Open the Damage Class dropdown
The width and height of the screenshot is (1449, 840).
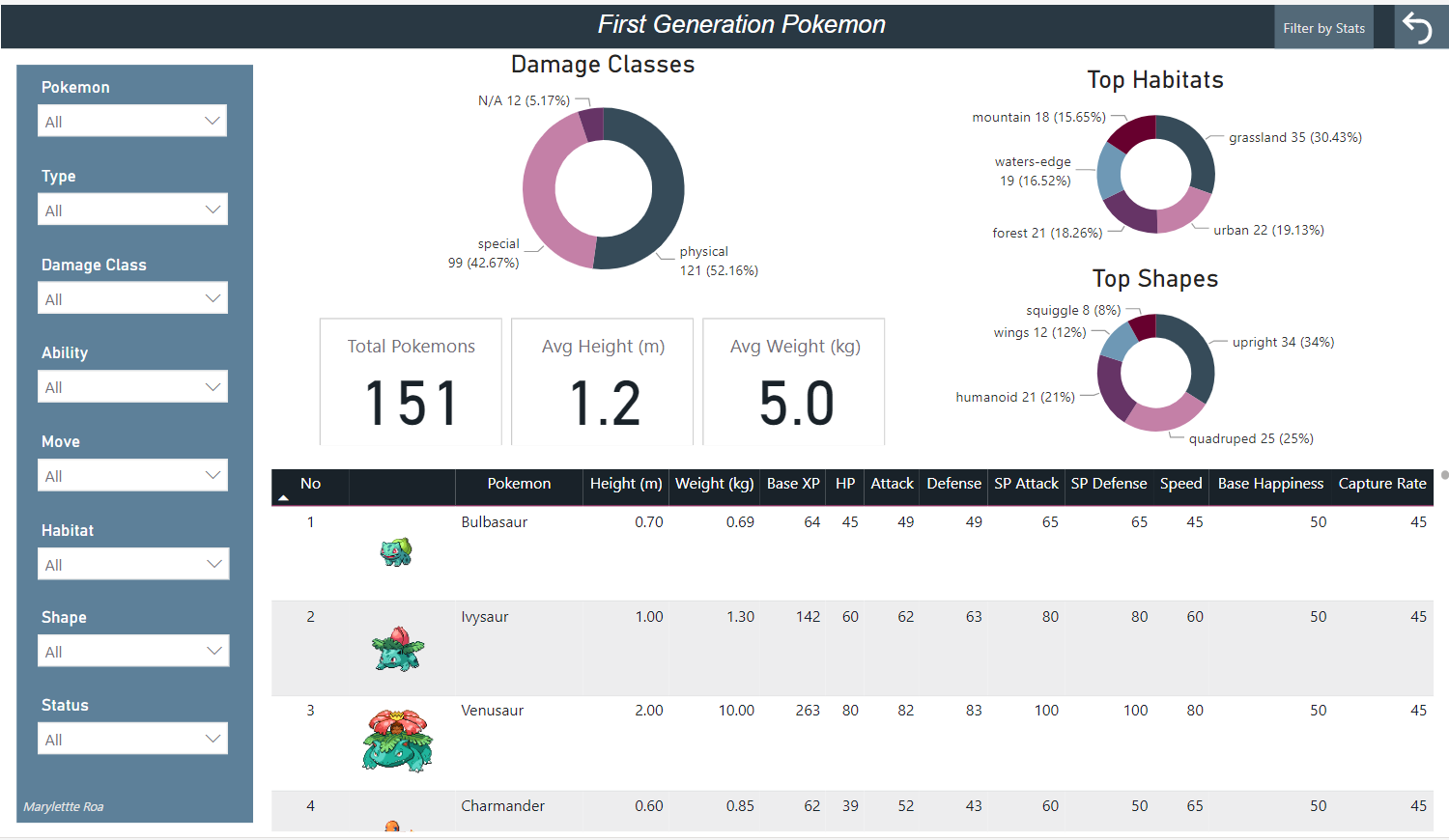coord(132,299)
